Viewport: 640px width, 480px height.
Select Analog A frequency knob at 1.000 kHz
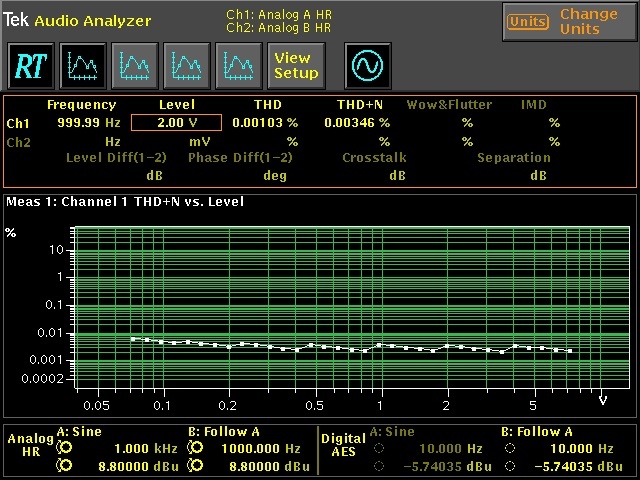pyautogui.click(x=66, y=450)
